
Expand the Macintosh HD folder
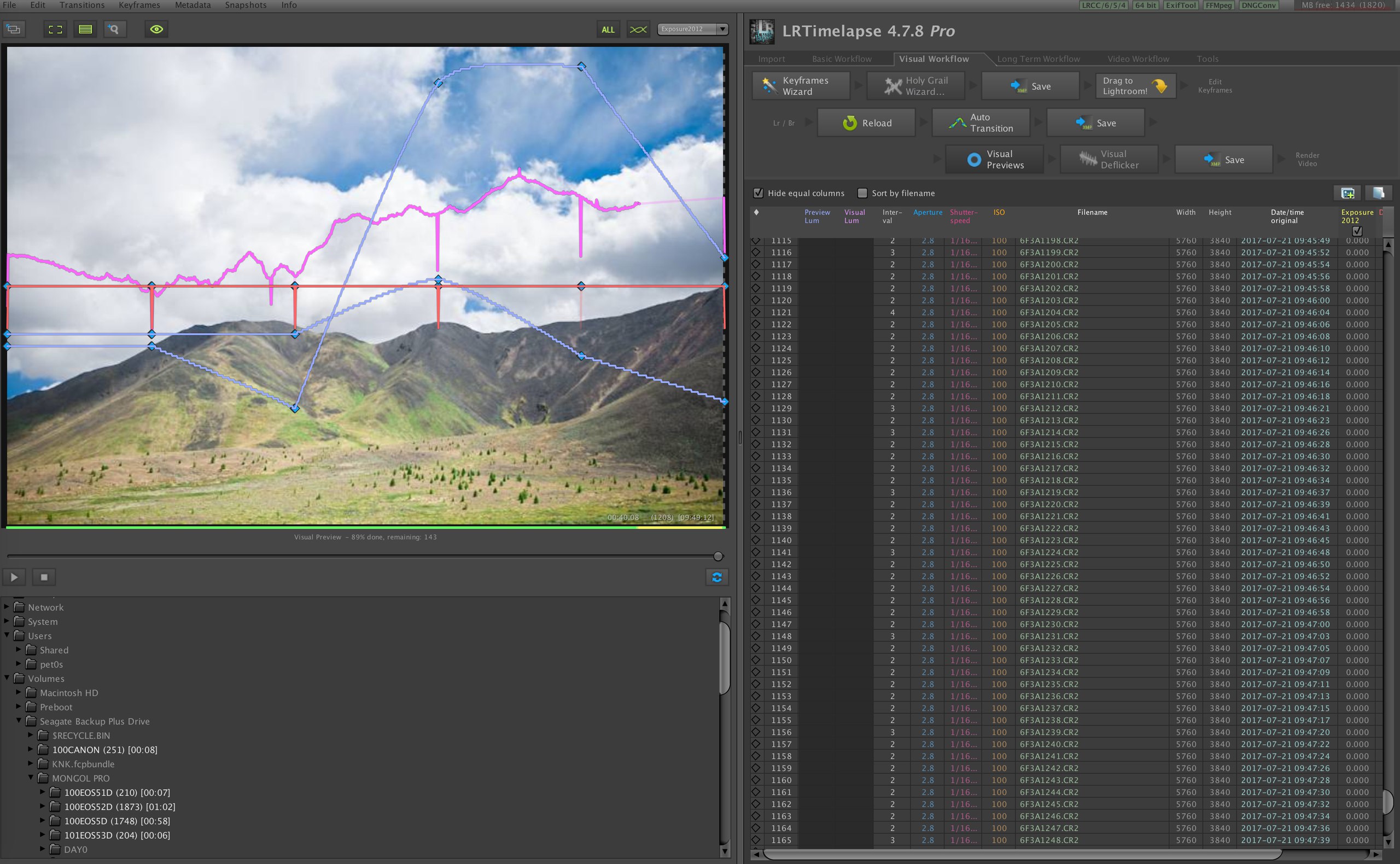18,693
